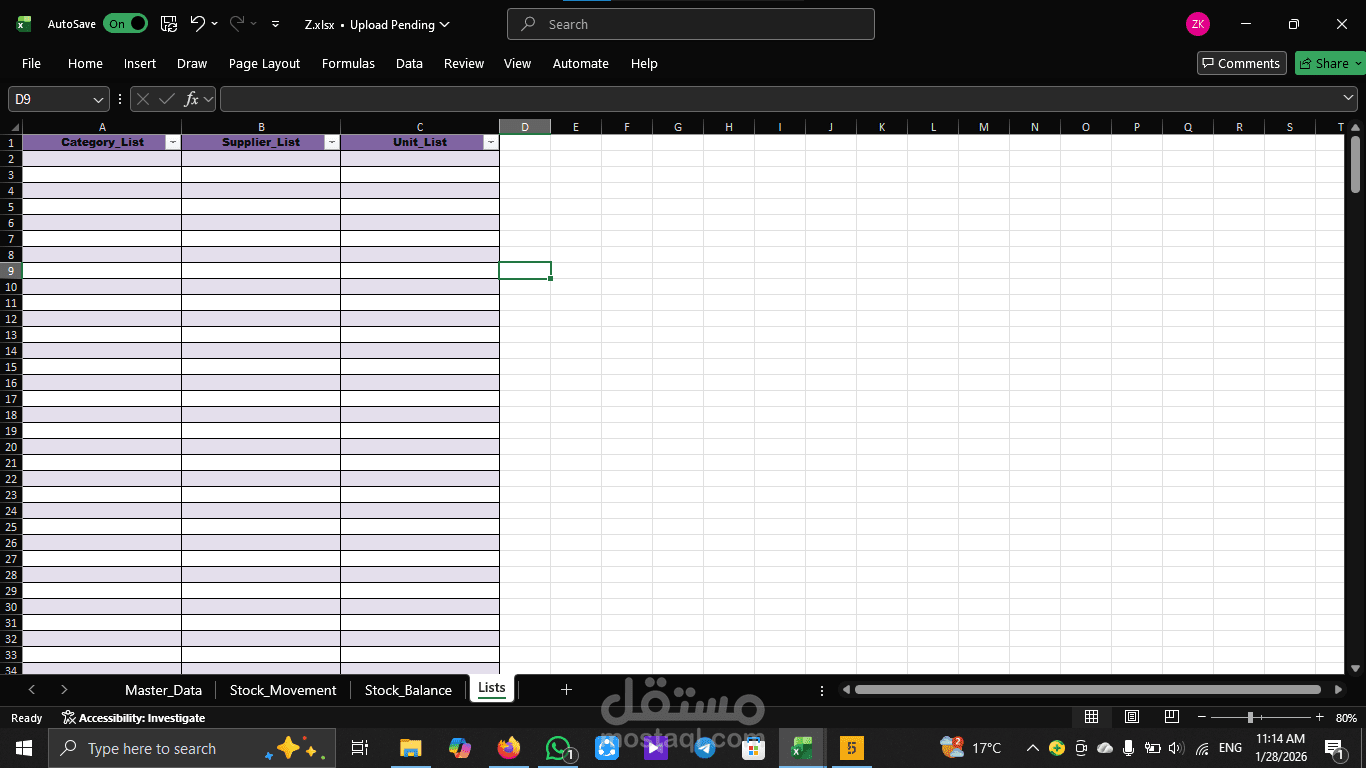Confirm entry with the checkmark icon
1366x768 pixels.
click(167, 99)
